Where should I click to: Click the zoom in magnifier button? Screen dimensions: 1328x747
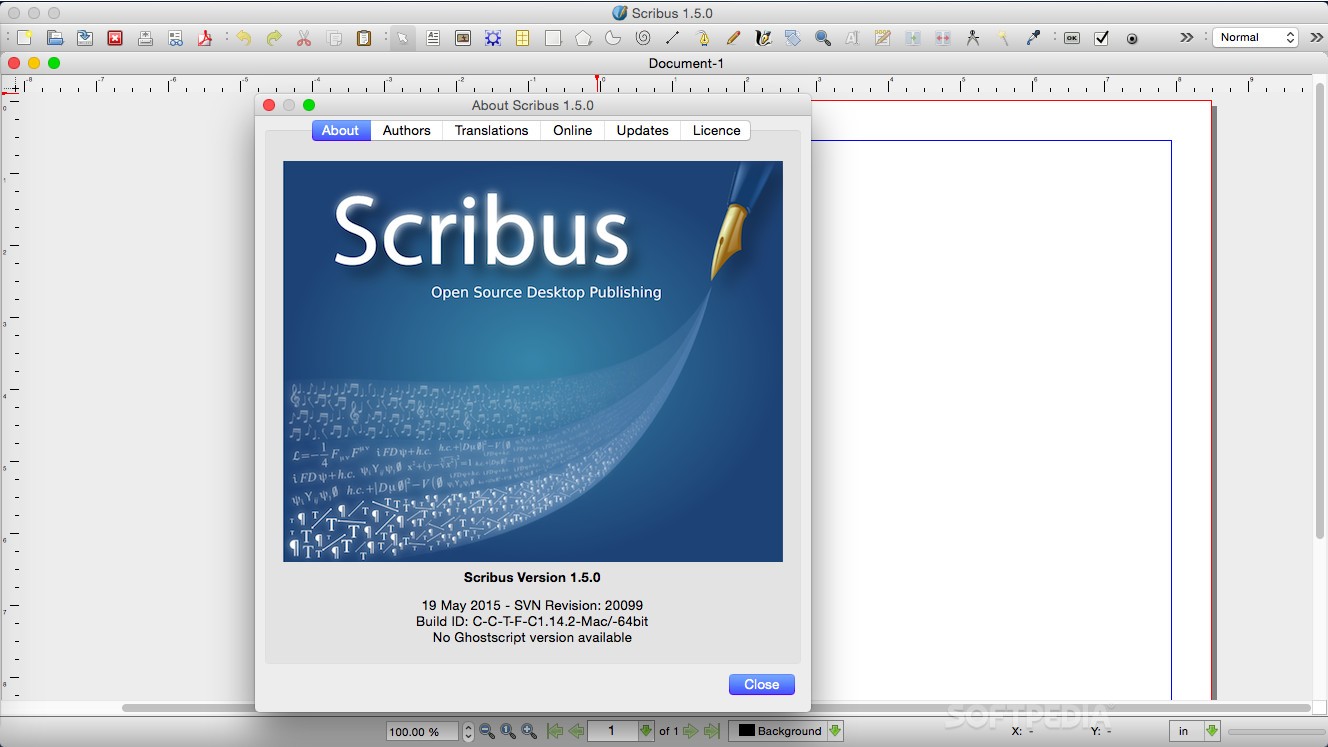pos(530,731)
